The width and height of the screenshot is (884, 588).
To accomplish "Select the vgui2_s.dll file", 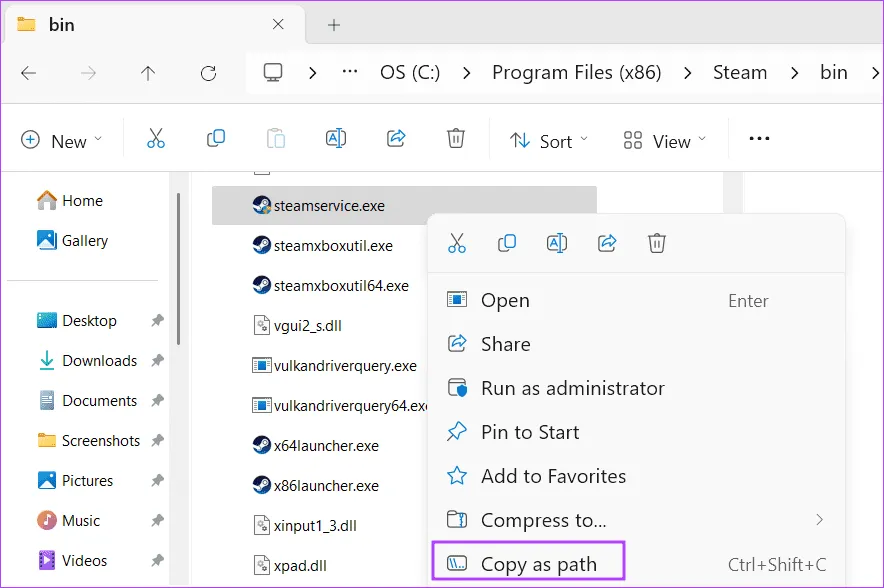I will pyautogui.click(x=297, y=325).
